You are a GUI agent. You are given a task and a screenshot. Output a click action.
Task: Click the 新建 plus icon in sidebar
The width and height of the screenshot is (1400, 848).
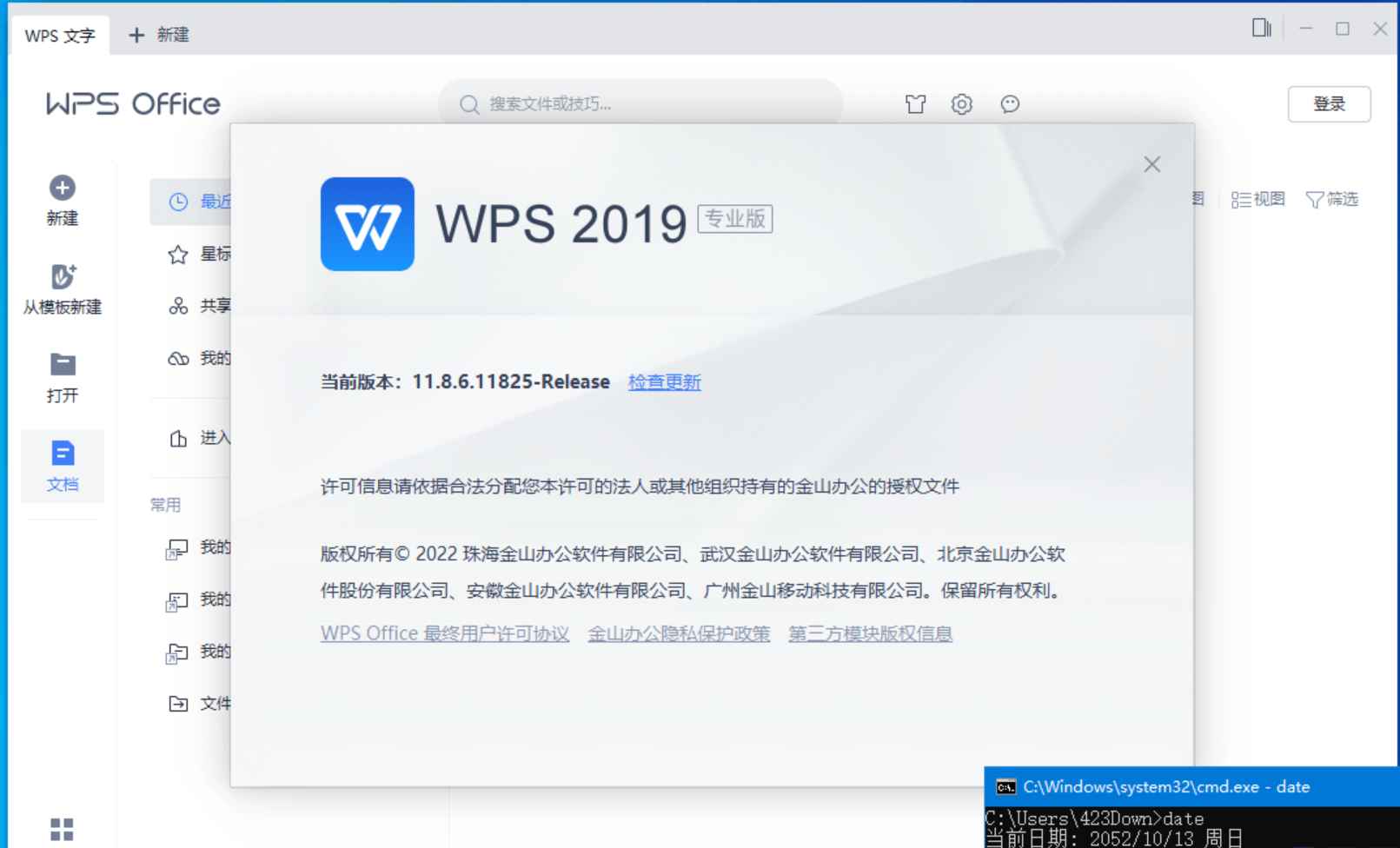tap(61, 187)
